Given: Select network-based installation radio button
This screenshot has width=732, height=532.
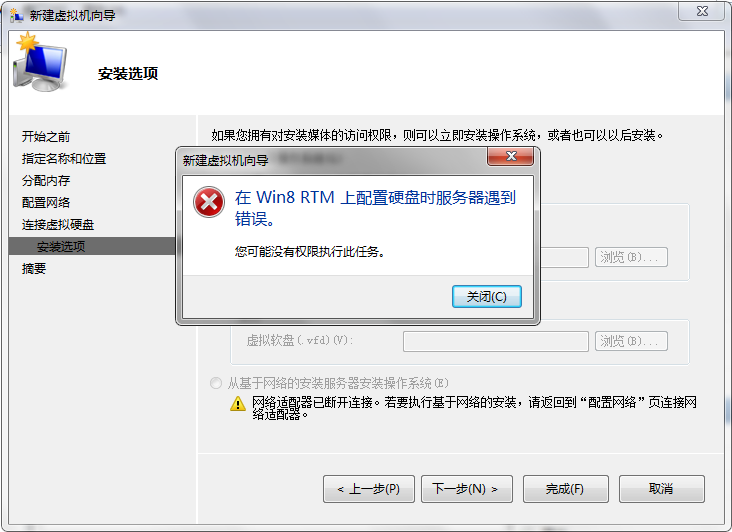Looking at the screenshot, I should [216, 383].
